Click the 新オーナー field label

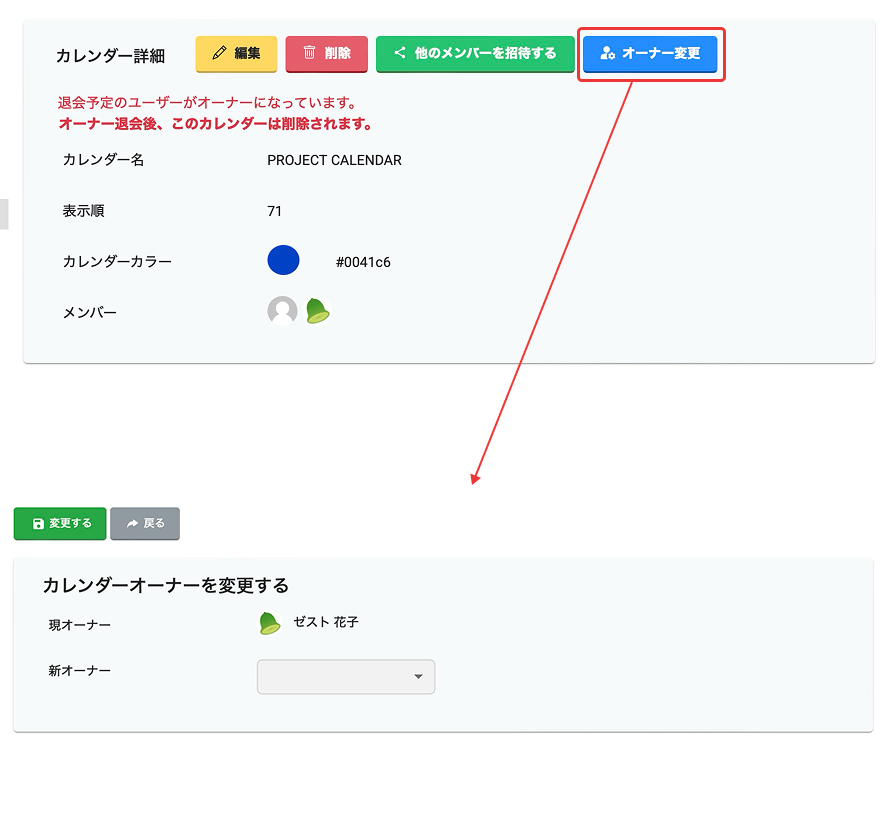coord(80,671)
